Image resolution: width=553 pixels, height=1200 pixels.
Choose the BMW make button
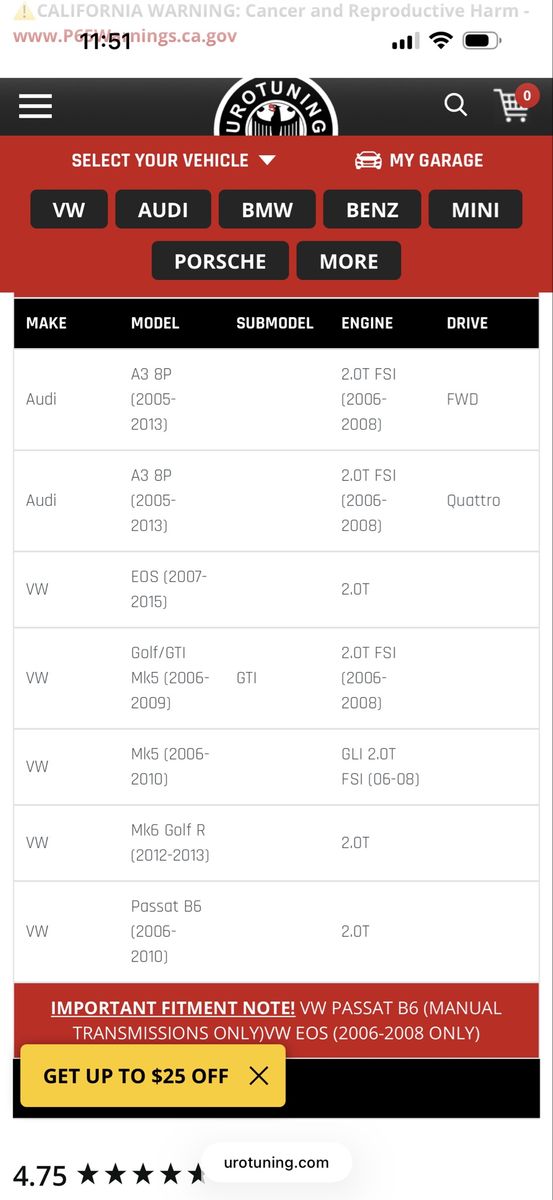[x=267, y=210]
